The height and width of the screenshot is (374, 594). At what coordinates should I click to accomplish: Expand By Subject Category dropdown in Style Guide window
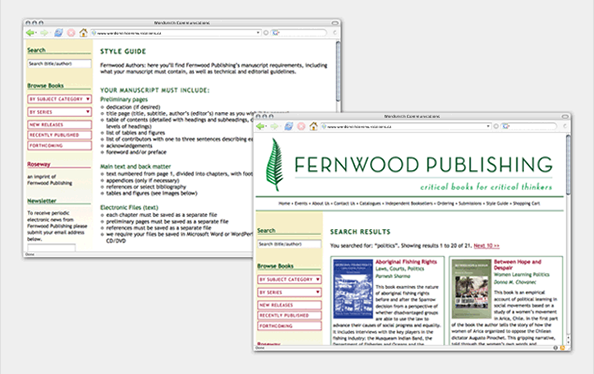pyautogui.click(x=88, y=99)
